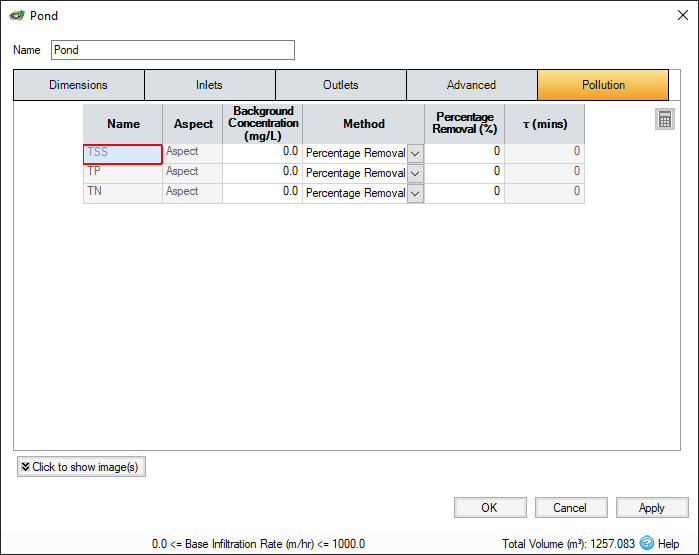
Task: Expand Click to show image(s)
Action: 81,467
